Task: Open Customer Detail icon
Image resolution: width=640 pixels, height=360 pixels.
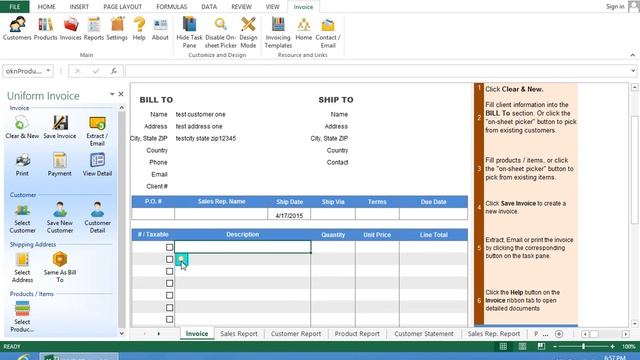Action: (x=97, y=218)
